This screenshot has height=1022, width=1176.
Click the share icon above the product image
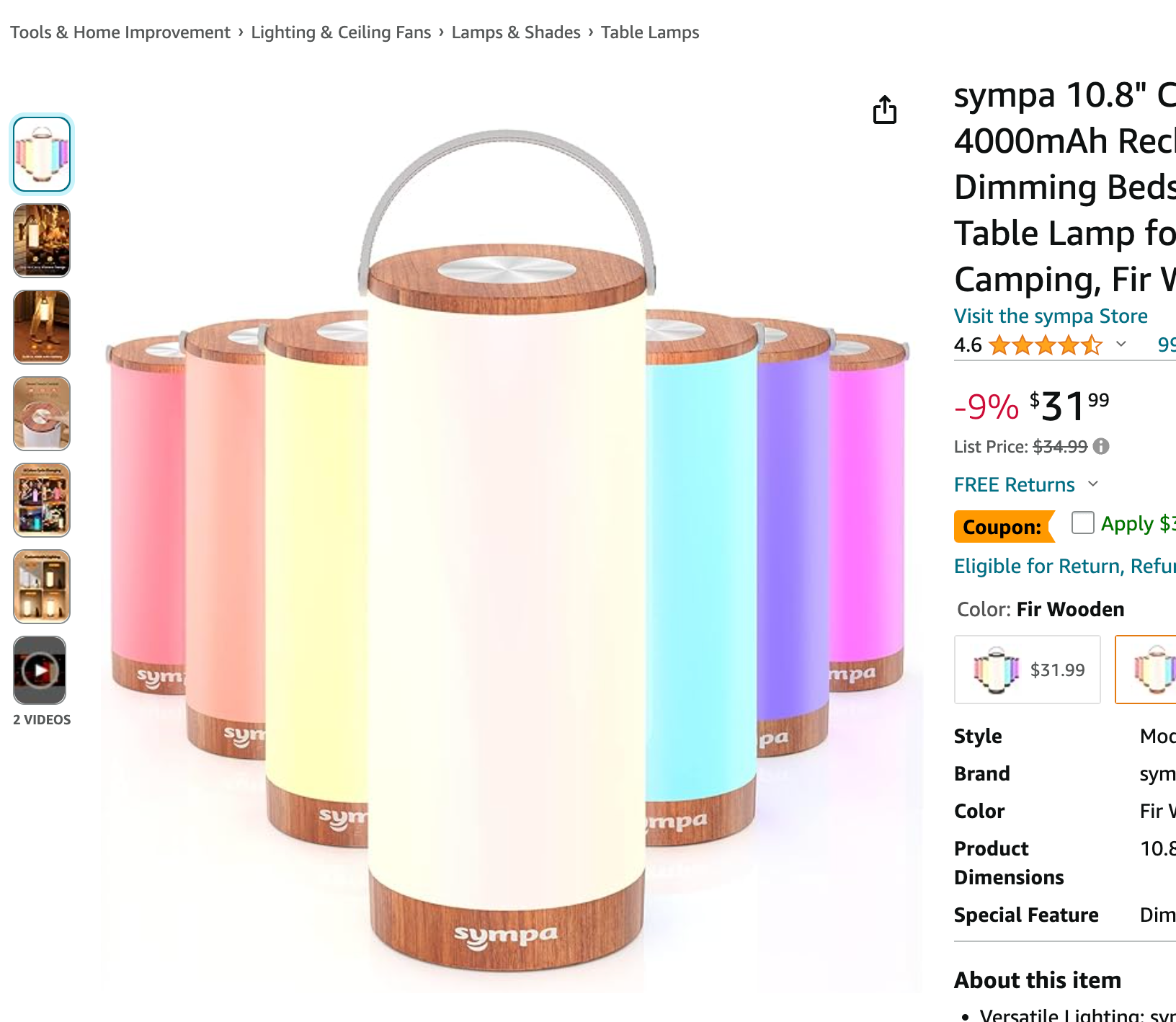coord(885,110)
